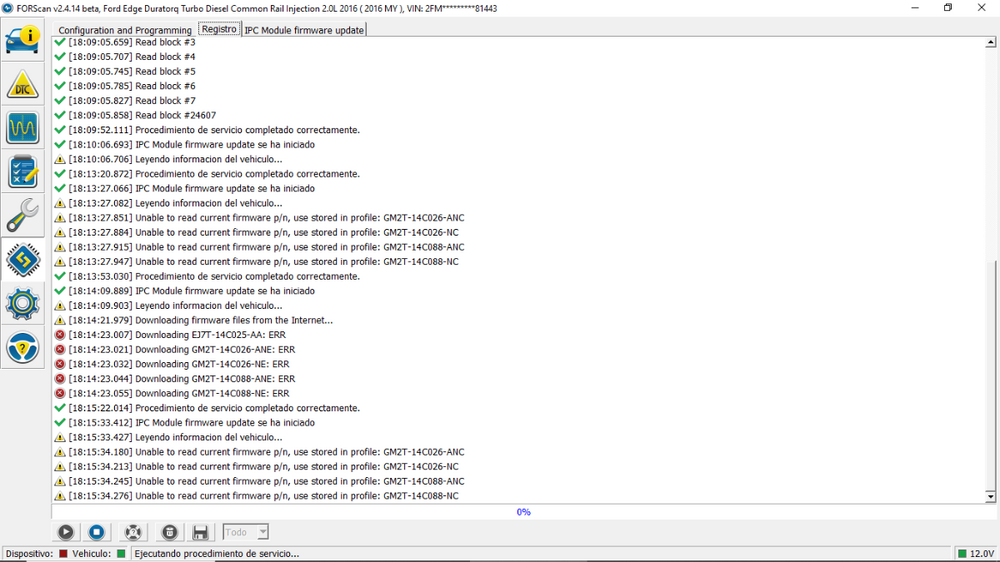This screenshot has width=1000, height=562.
Task: Click the red Dispositivo status indicator
Action: 63,554
